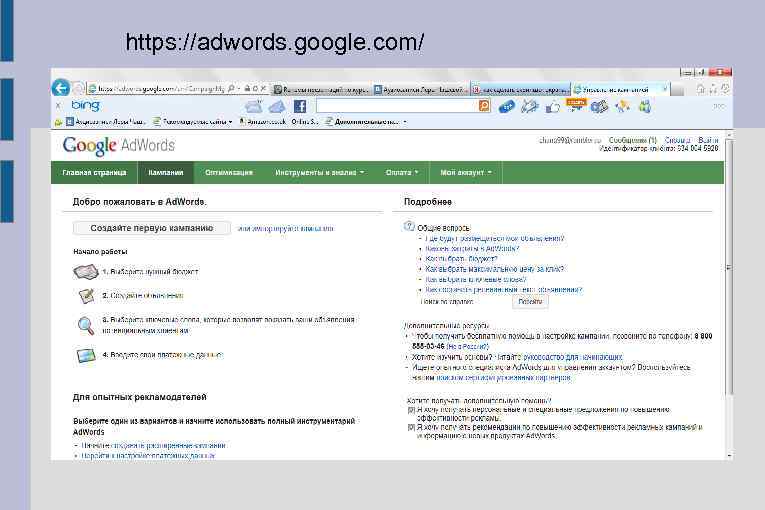Switch to the Управление кампанией browser tab
This screenshot has width=765, height=510.
coord(620,89)
